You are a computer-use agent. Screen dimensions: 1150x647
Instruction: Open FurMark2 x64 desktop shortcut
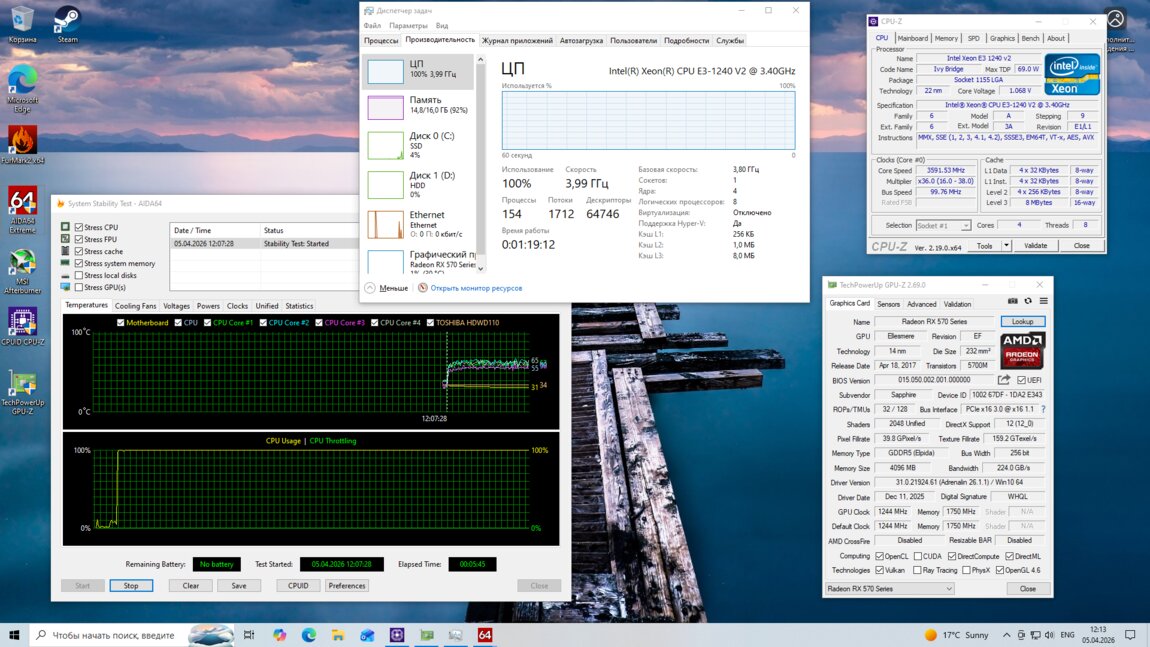click(22, 141)
